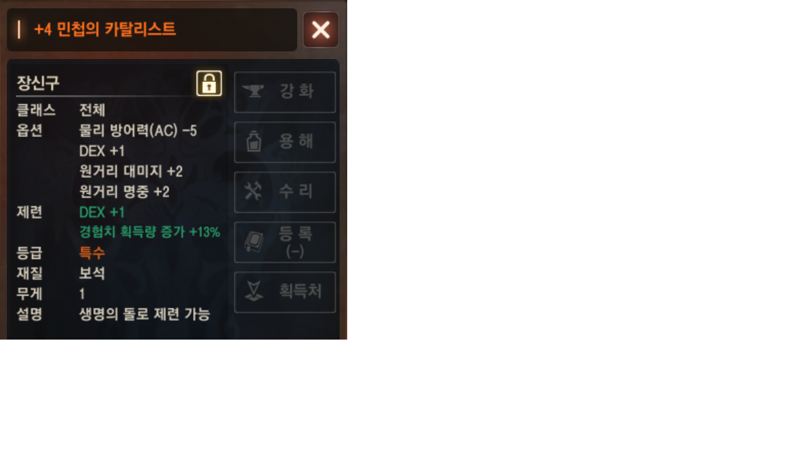The image size is (800, 450).
Task: Select the +4 민첩의 카탈리스트 title
Action: coord(105,29)
